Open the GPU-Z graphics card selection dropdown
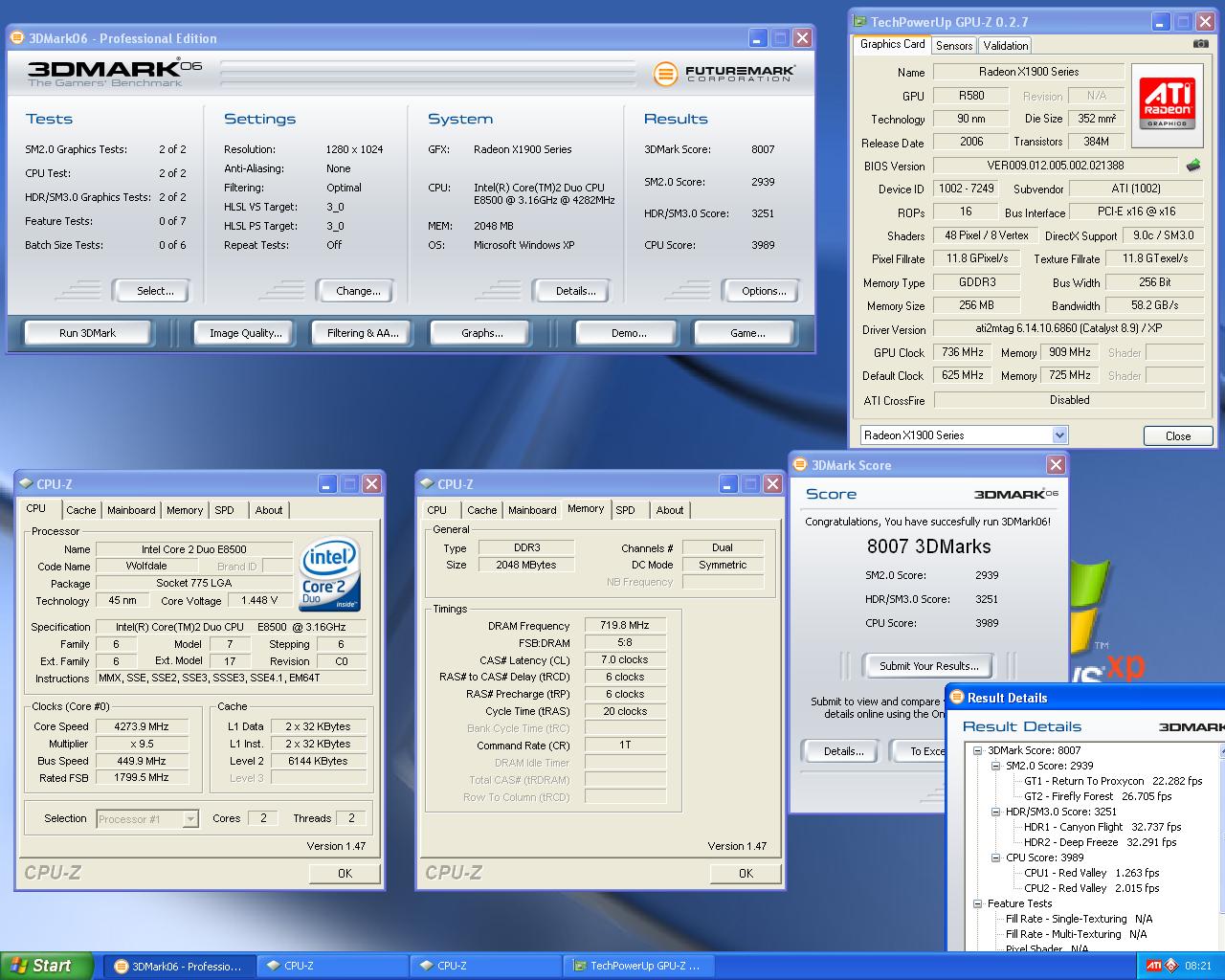The image size is (1225, 980). pyautogui.click(x=1059, y=435)
